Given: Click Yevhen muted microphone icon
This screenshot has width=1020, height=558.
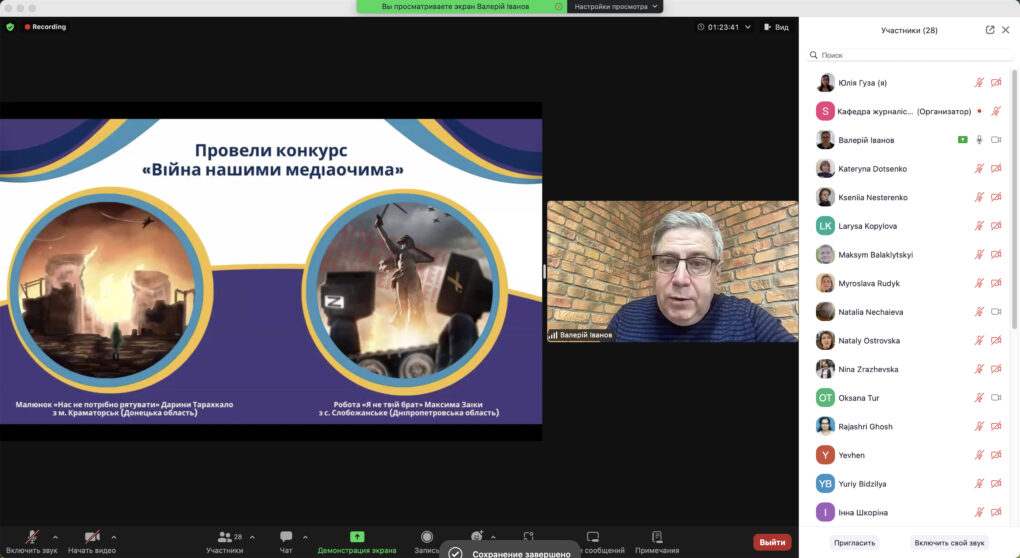Looking at the screenshot, I should (979, 455).
